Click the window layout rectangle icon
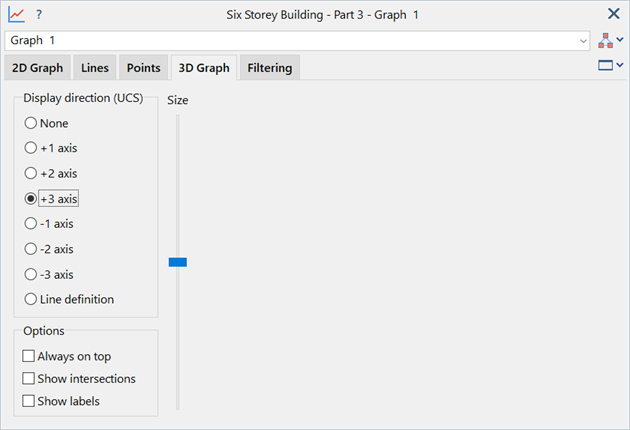630x430 pixels. [605, 65]
